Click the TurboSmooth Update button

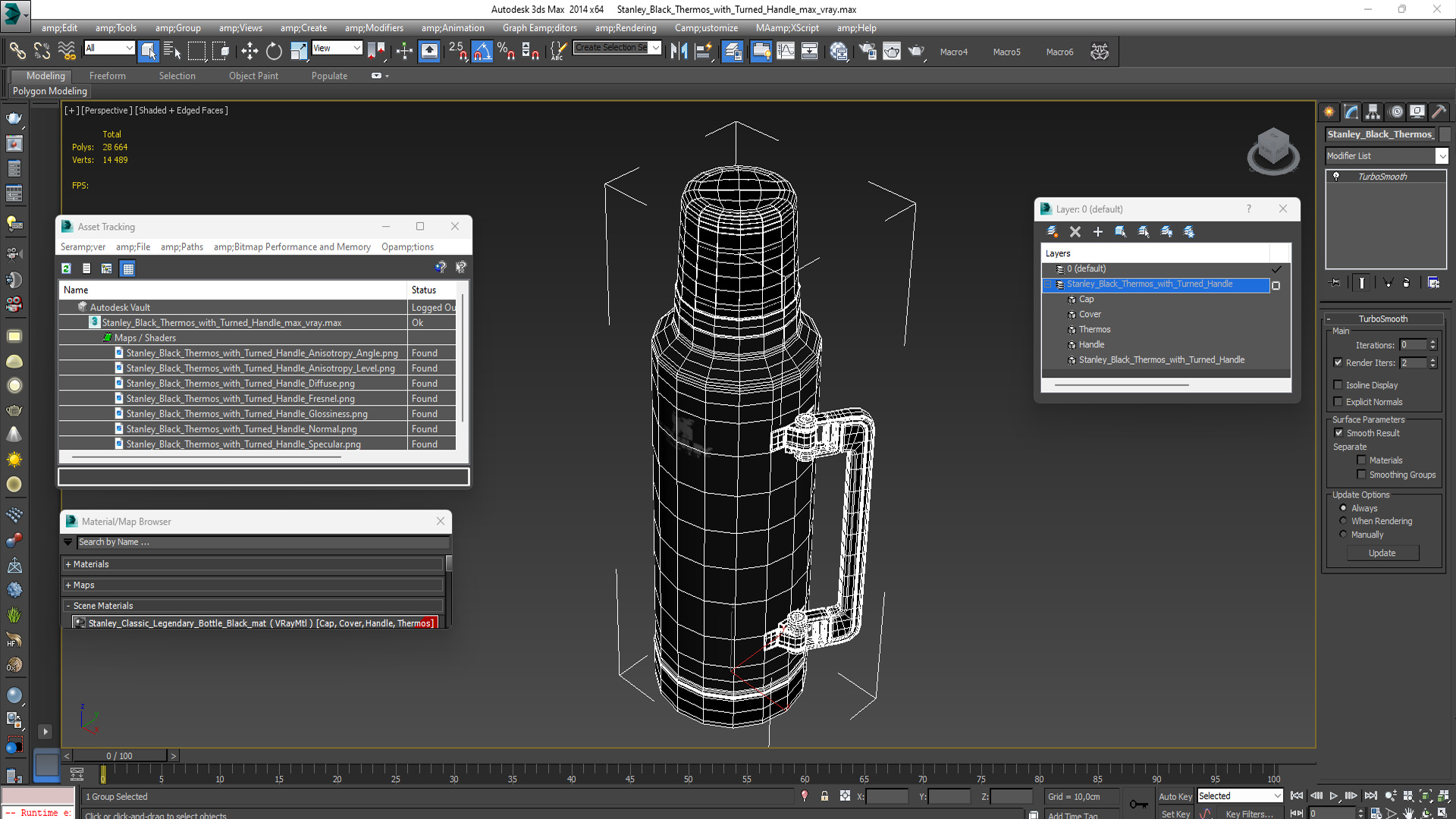[1382, 553]
